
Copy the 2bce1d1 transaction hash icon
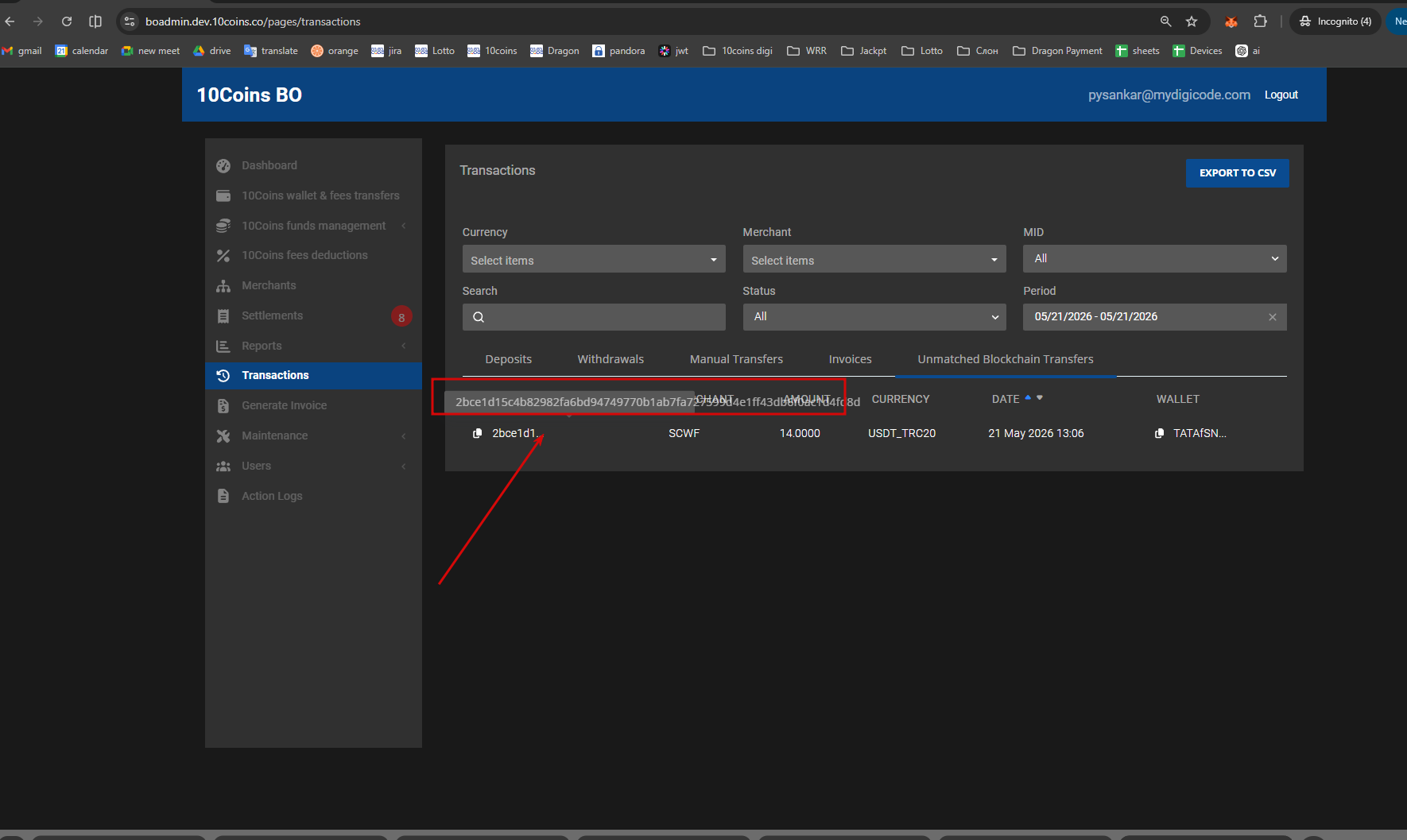tap(478, 433)
